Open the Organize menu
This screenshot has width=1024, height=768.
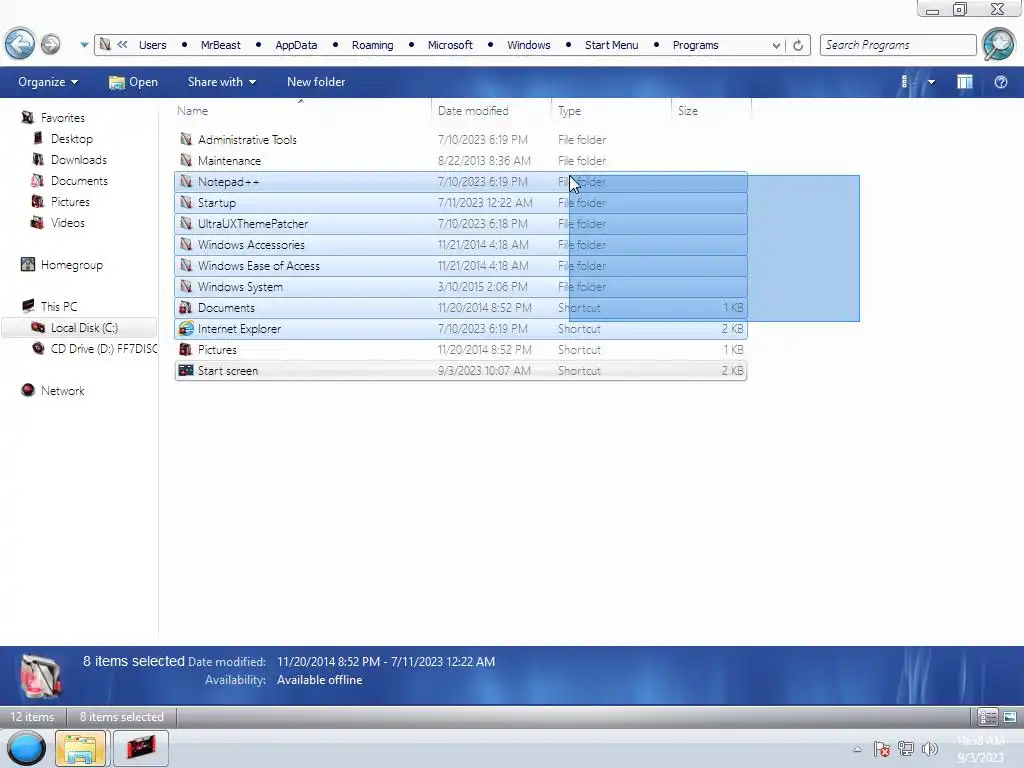pyautogui.click(x=48, y=82)
